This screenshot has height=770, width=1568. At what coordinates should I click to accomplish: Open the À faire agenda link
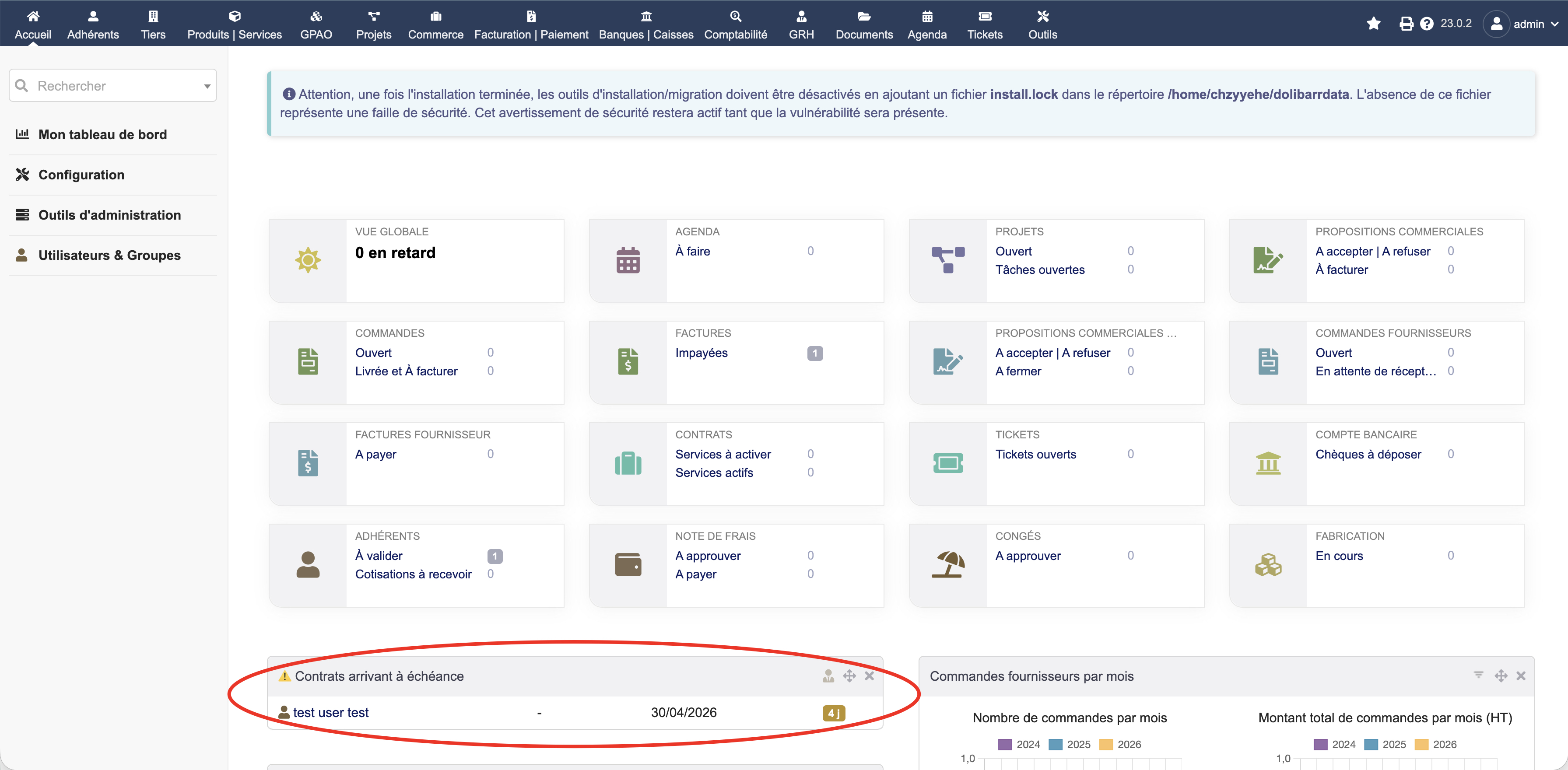tap(693, 252)
